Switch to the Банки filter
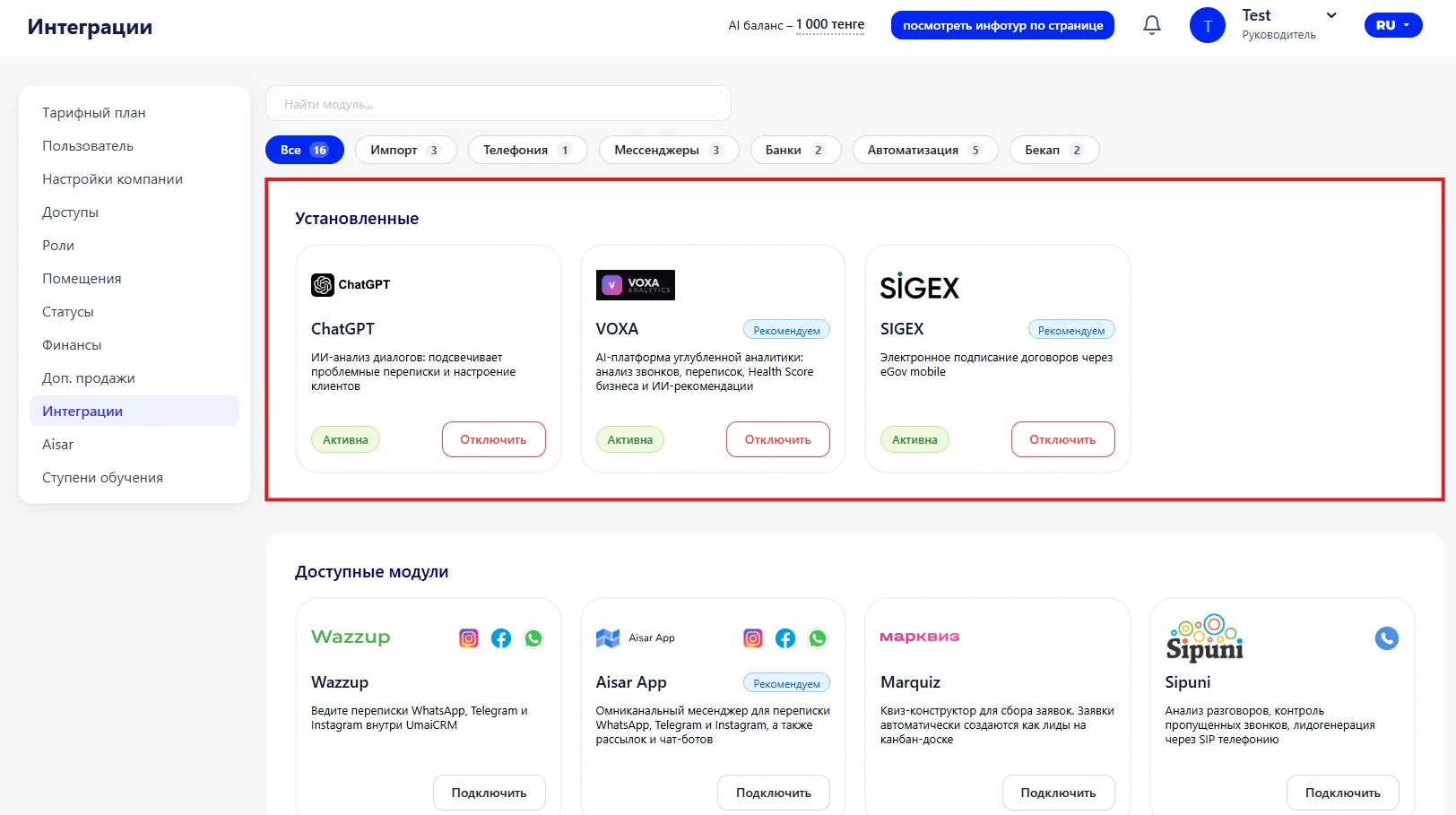This screenshot has width=1456, height=815. 795,150
